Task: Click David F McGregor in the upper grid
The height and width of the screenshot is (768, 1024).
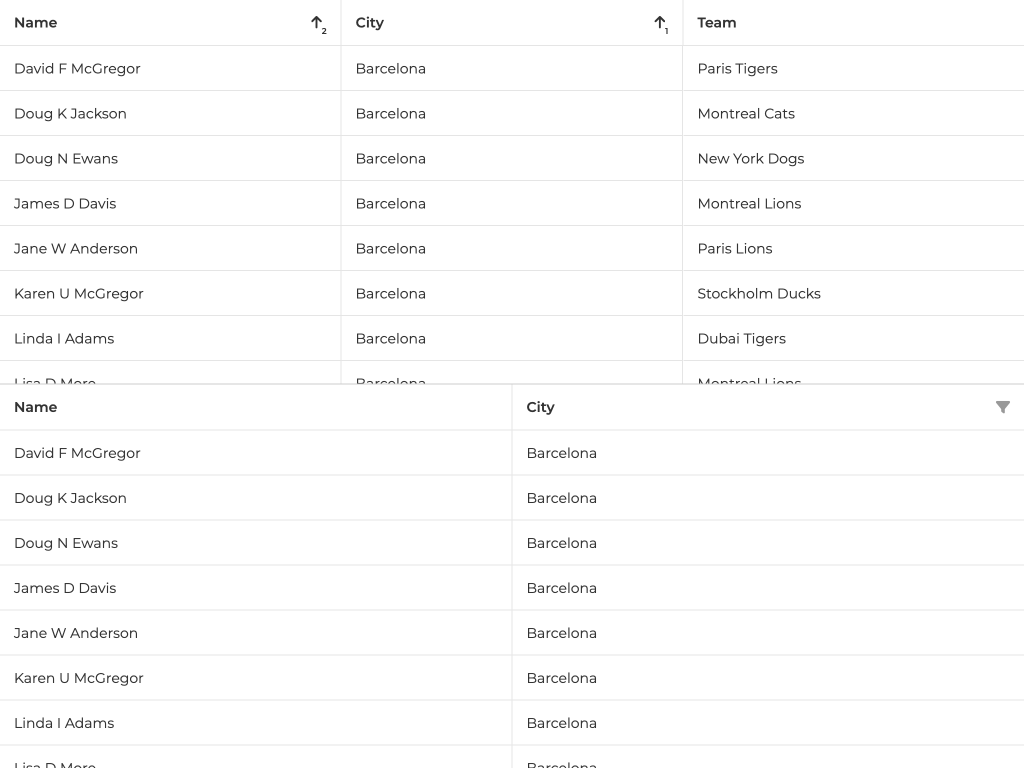Action: [x=77, y=69]
